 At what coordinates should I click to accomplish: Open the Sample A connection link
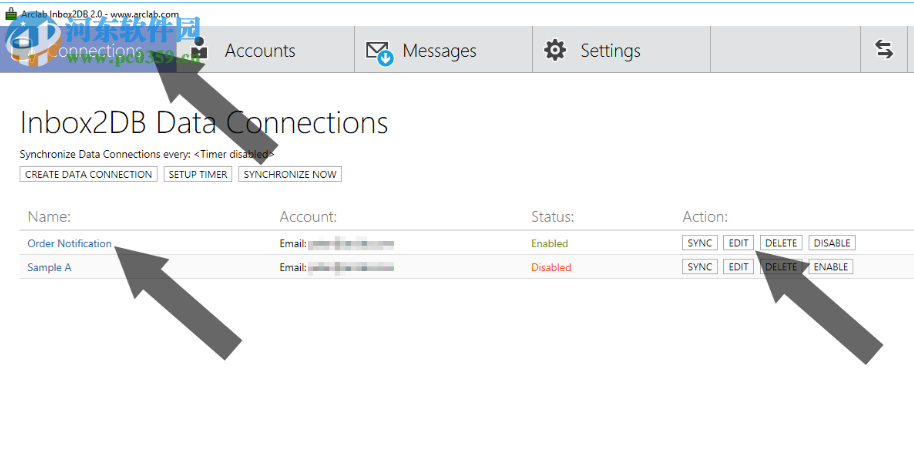pyautogui.click(x=49, y=267)
